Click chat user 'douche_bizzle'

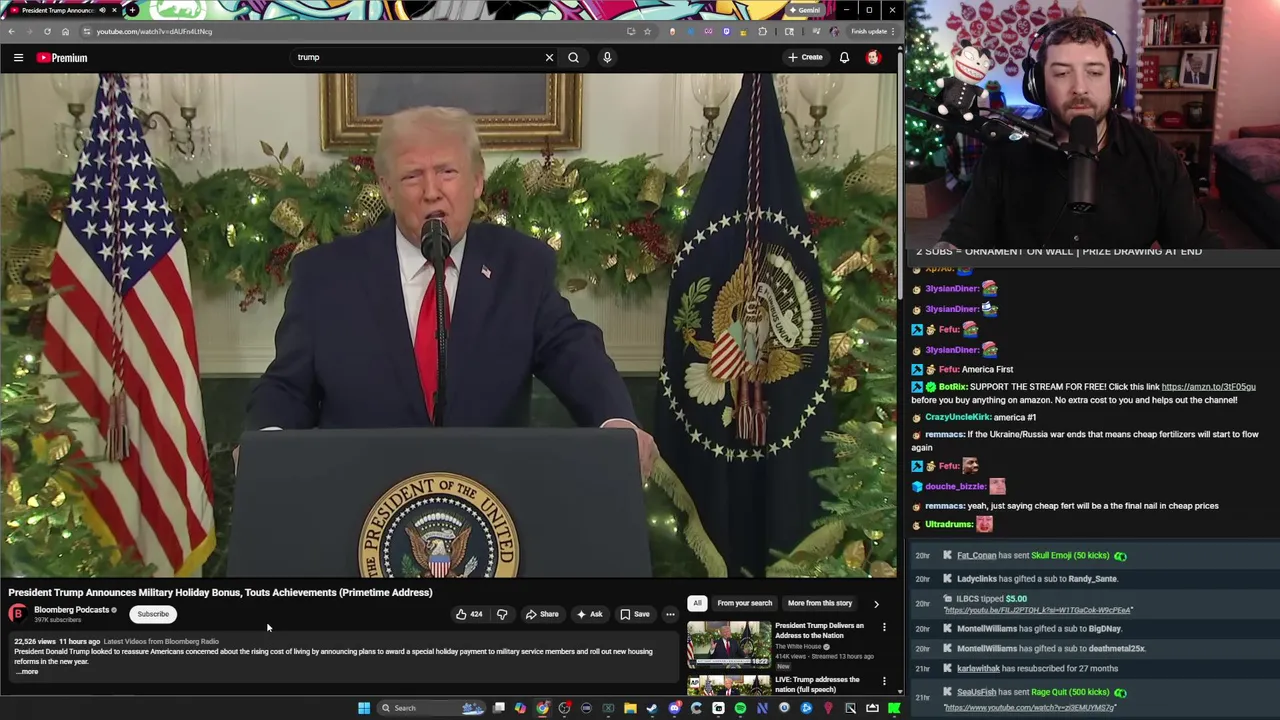955,487
